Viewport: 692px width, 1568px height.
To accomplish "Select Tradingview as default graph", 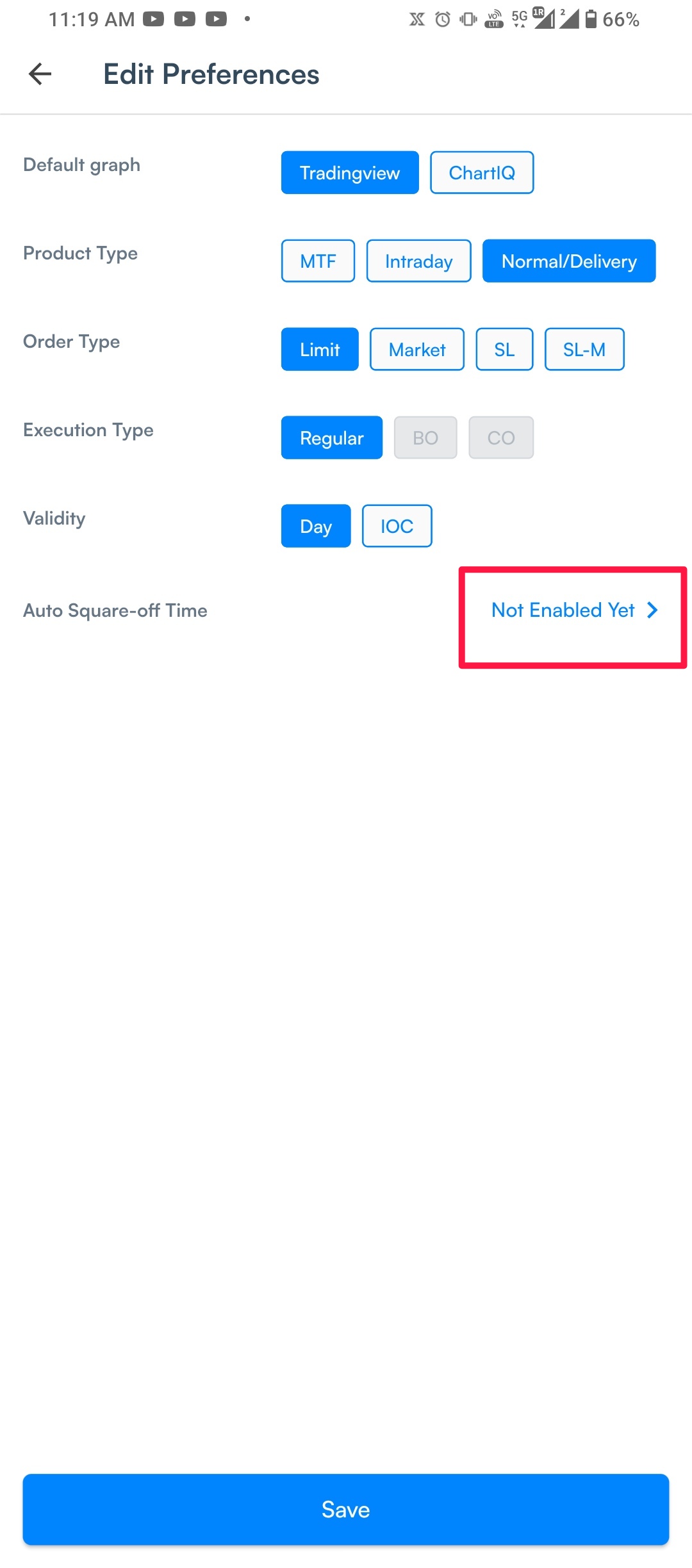I will [350, 172].
